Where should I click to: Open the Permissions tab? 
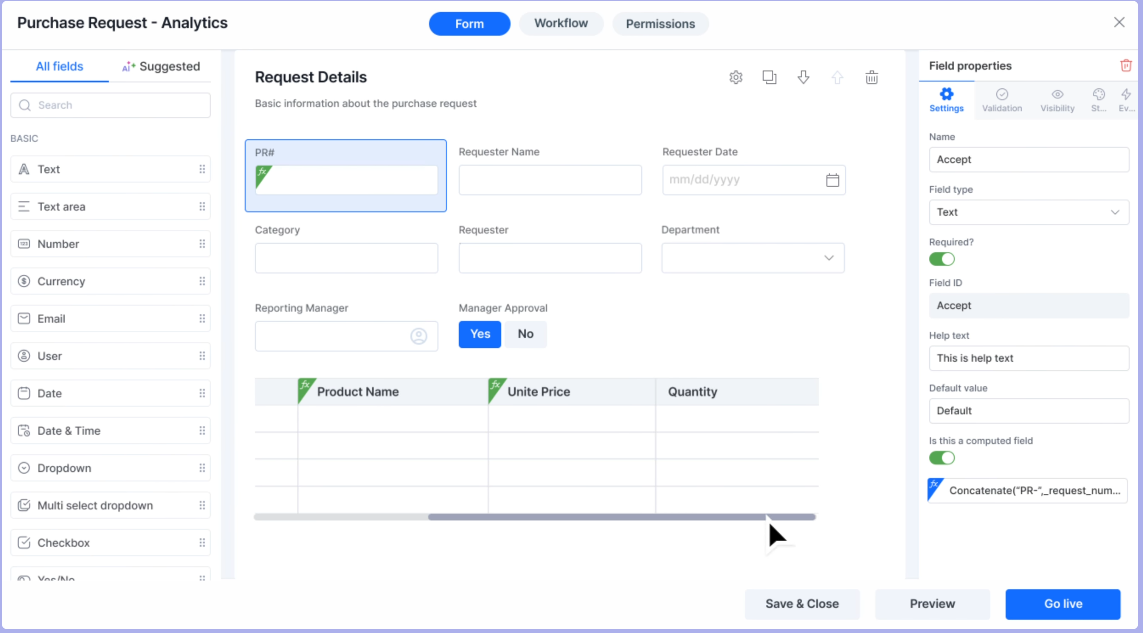coord(660,23)
